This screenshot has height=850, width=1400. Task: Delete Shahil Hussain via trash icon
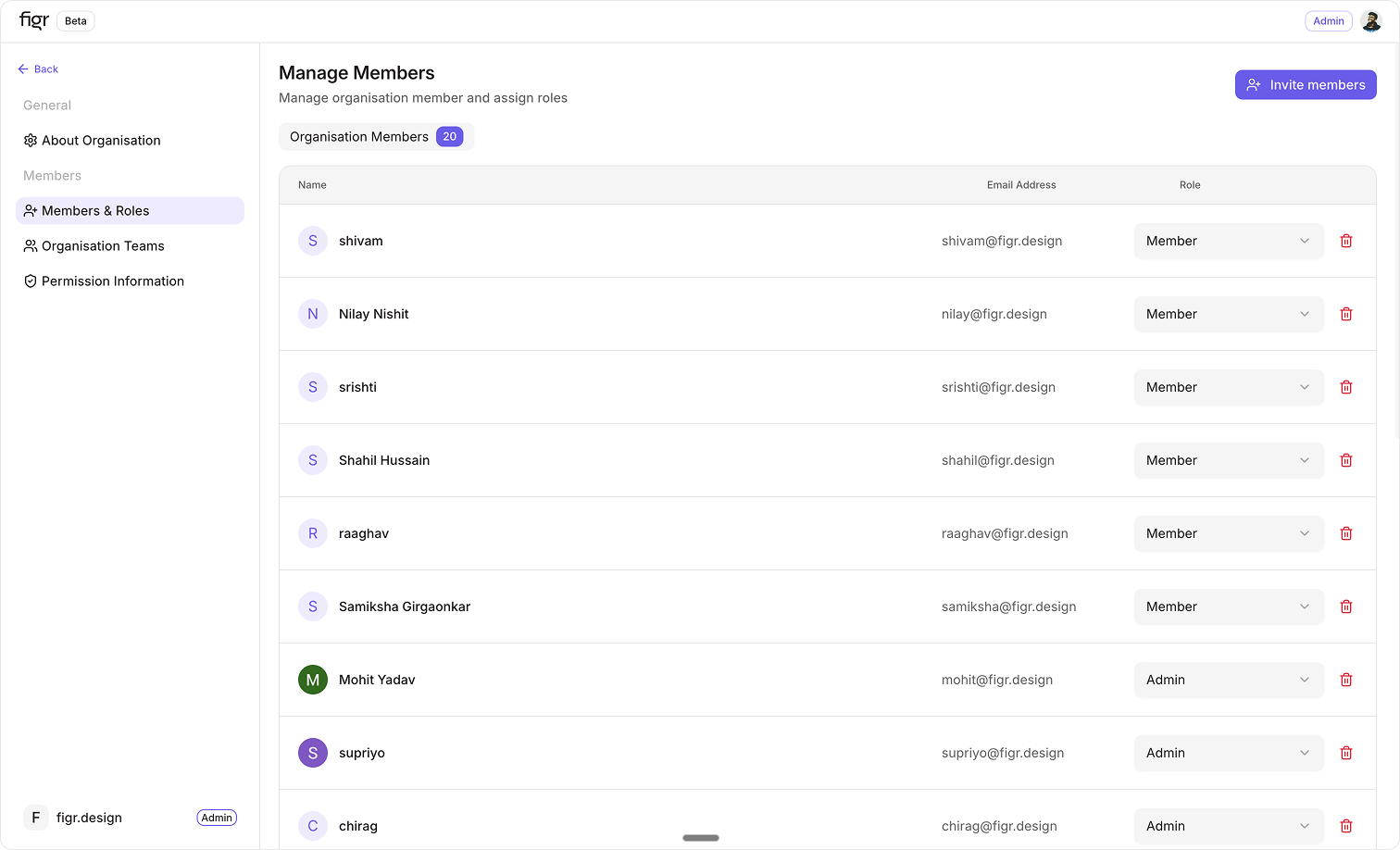click(x=1346, y=460)
